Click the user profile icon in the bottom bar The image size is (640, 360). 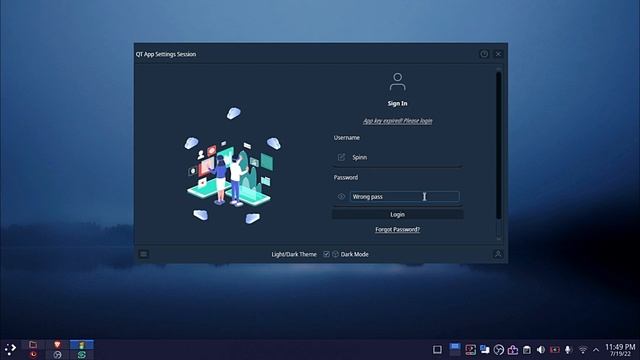coord(498,254)
